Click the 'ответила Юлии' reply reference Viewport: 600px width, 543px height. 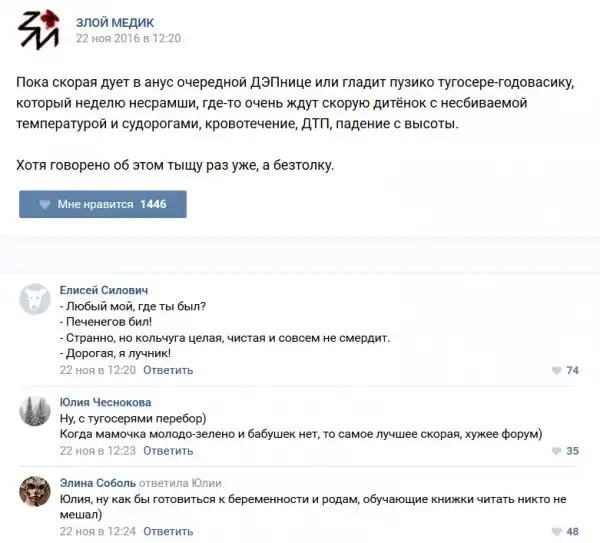(180, 481)
